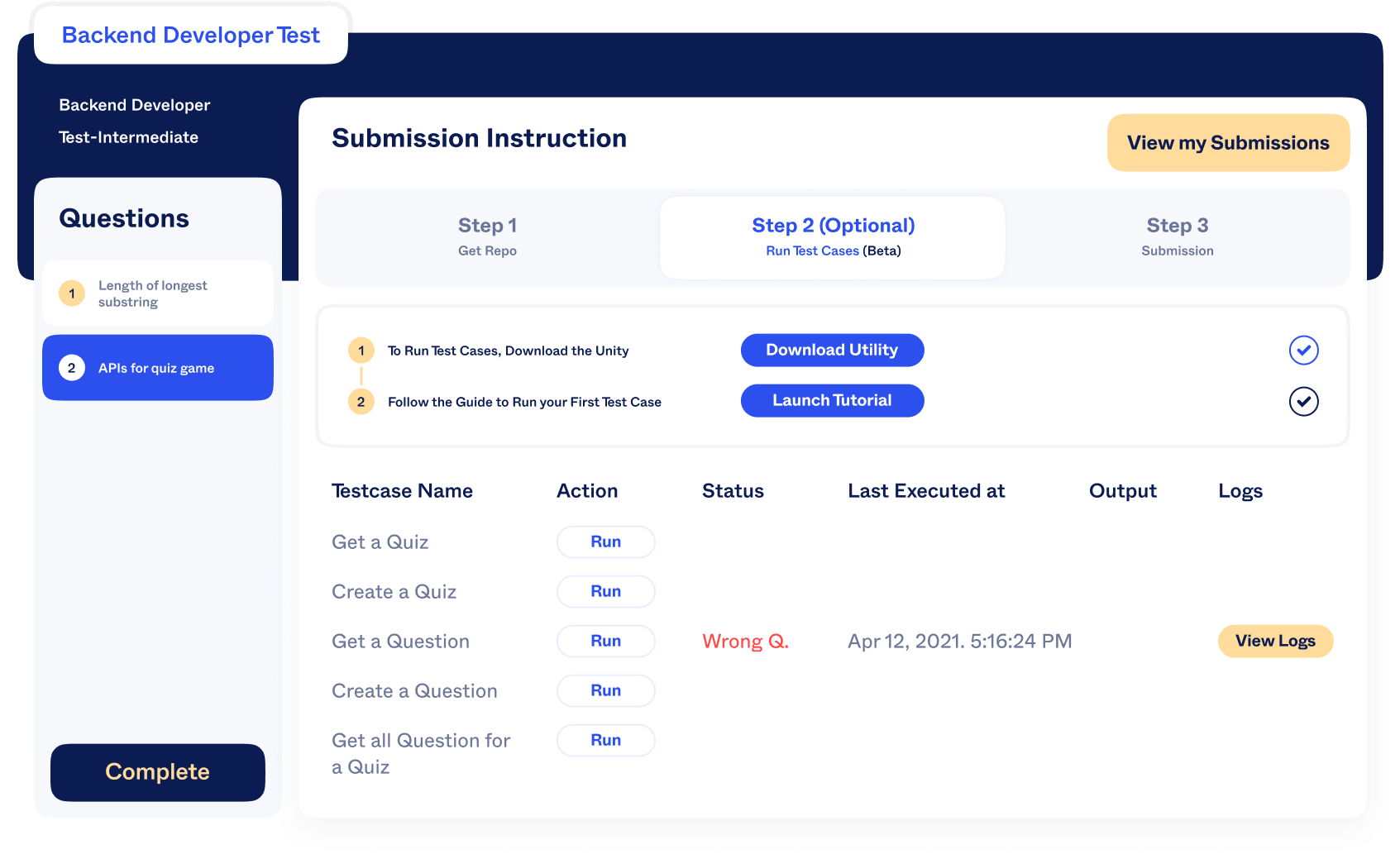This screenshot has width=1400, height=859.
Task: Click View my Submissions
Action: [1227, 142]
